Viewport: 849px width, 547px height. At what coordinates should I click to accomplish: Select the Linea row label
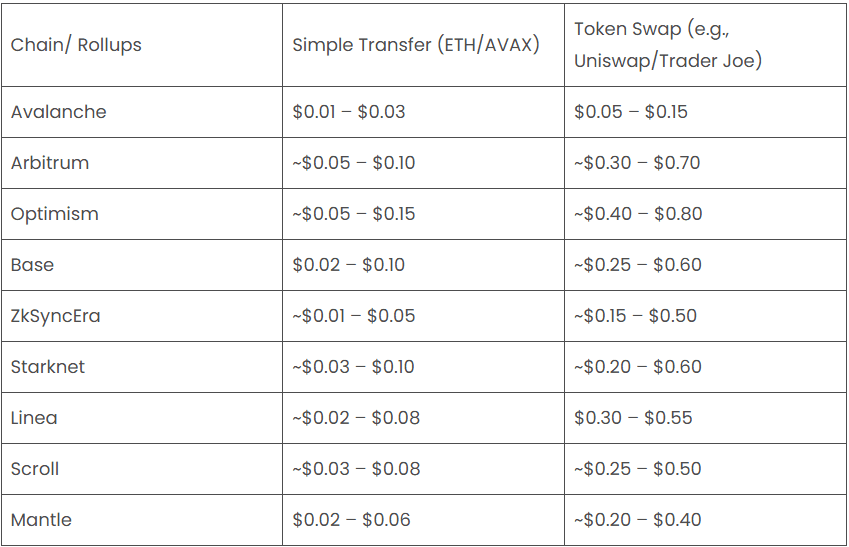34,418
